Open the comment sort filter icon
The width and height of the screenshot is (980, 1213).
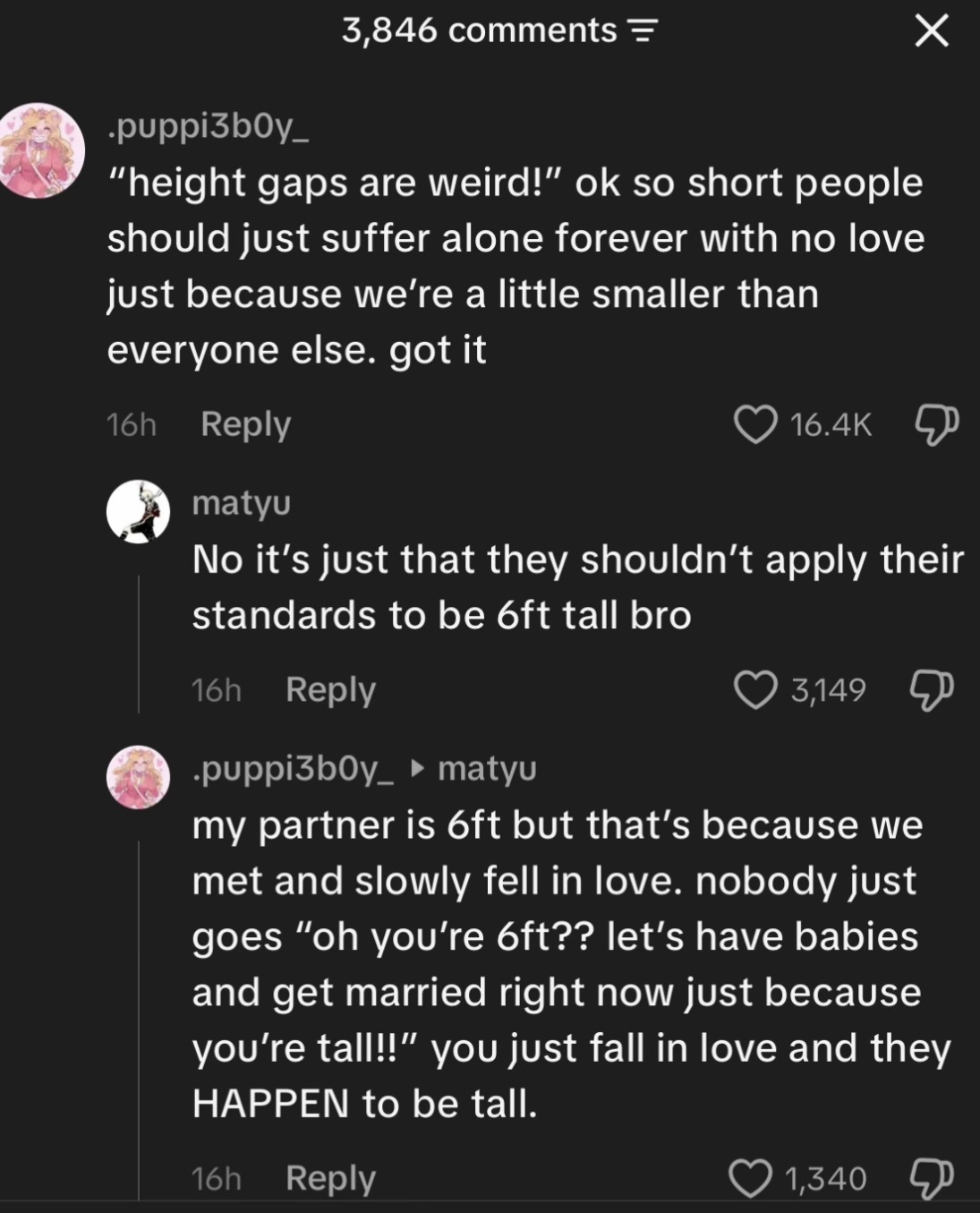642,32
